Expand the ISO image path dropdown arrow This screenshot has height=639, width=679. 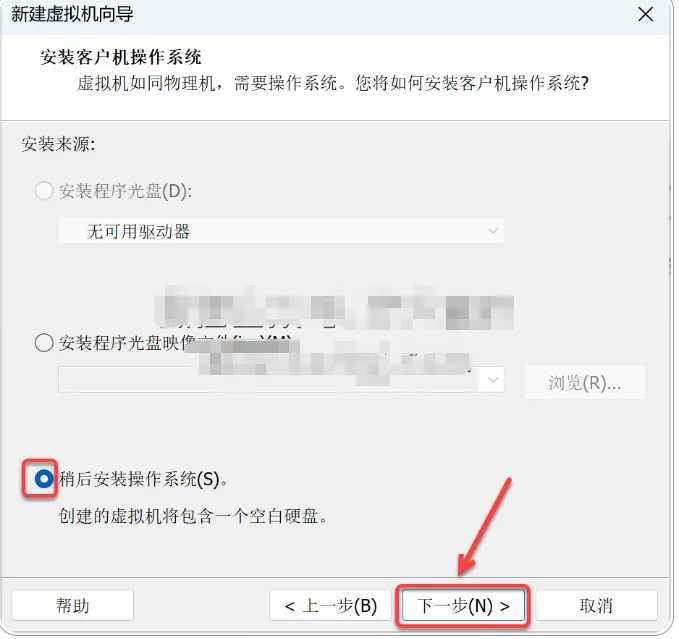[493, 380]
